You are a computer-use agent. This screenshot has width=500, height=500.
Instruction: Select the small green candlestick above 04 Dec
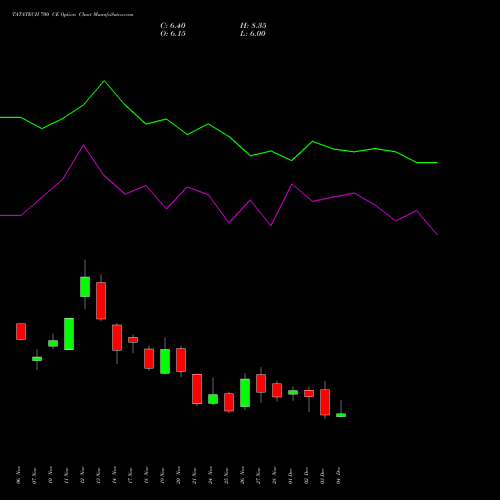[x=341, y=415]
